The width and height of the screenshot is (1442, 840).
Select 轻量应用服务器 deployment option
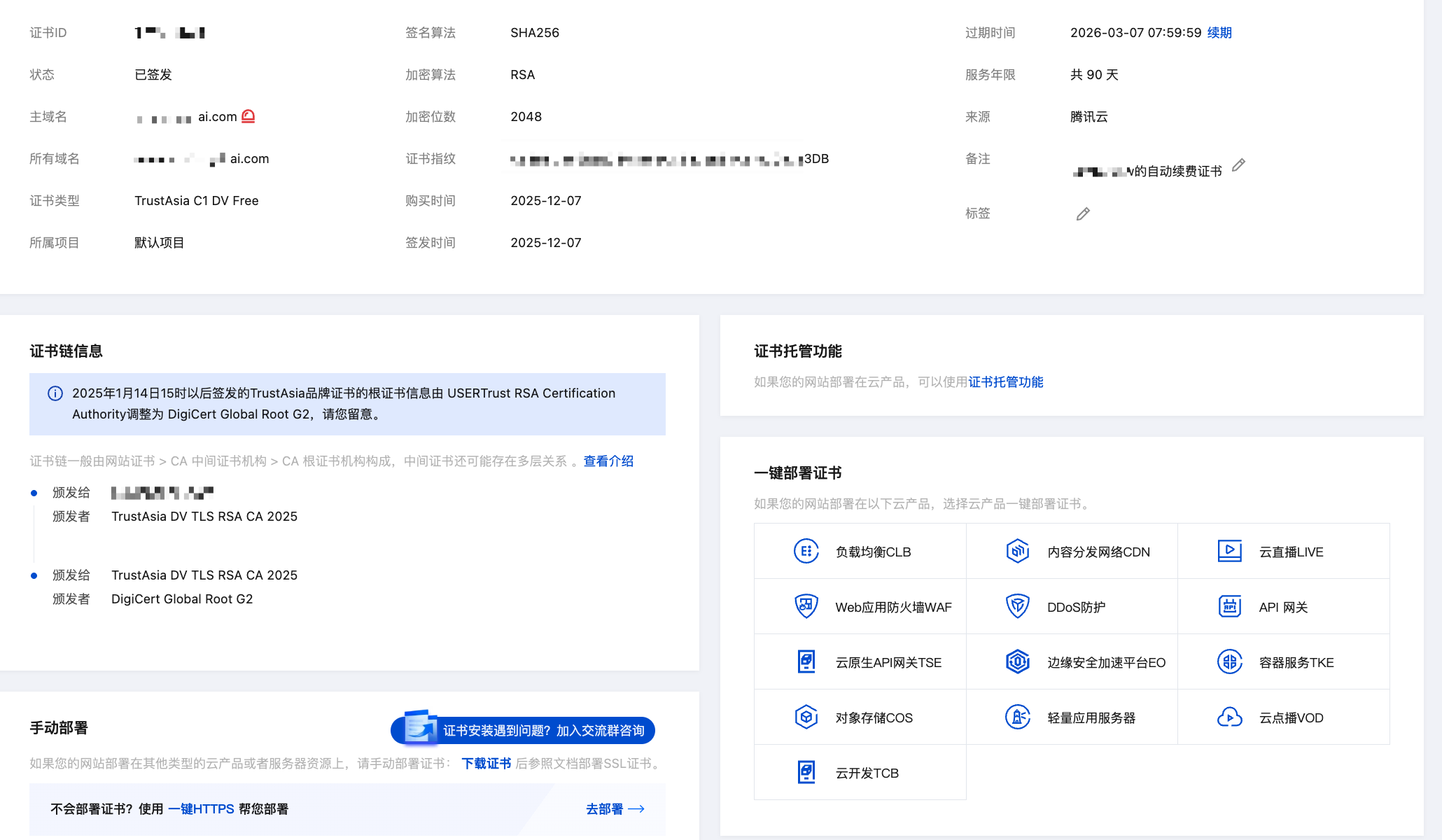pos(1091,717)
